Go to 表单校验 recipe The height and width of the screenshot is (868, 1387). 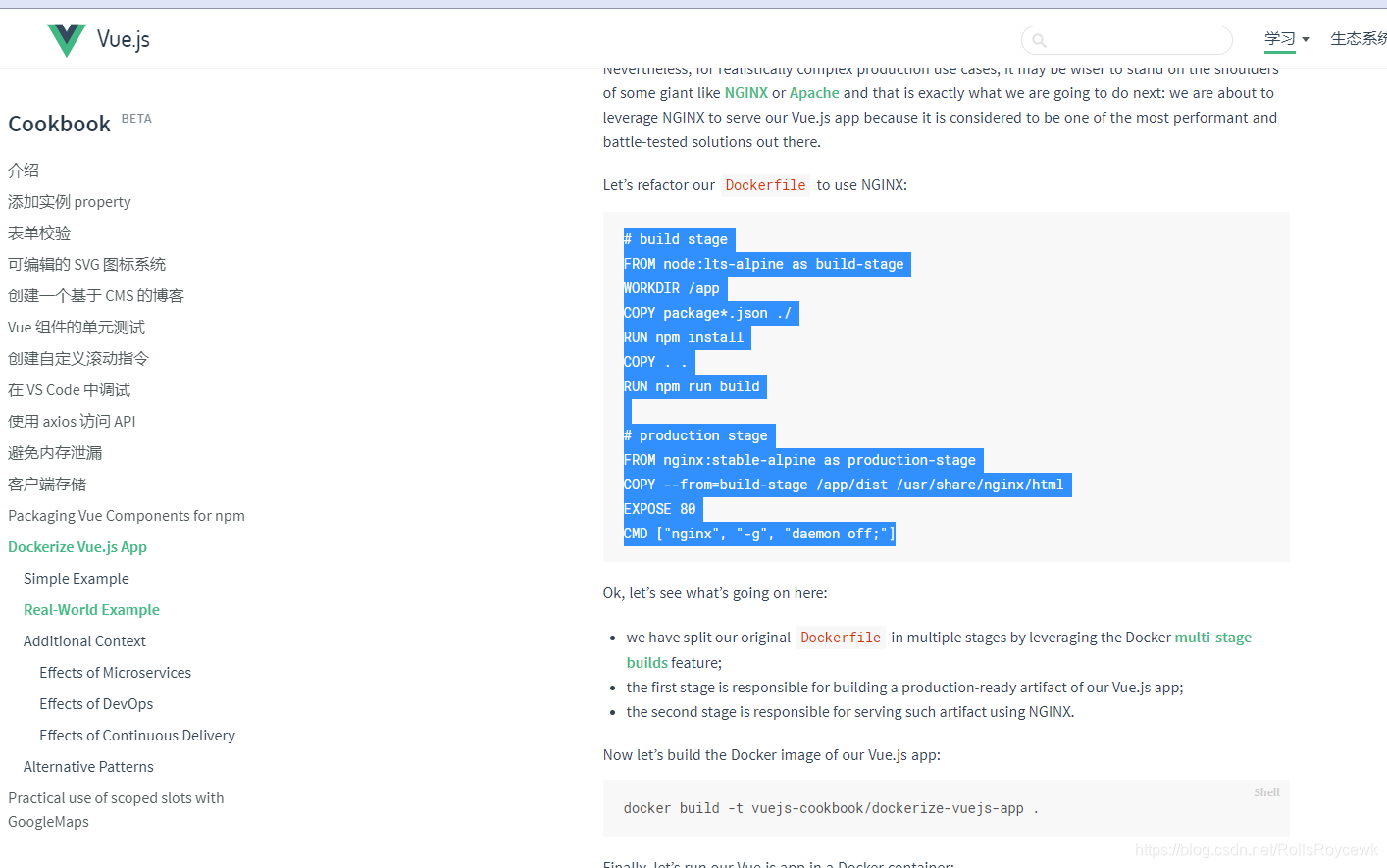click(x=39, y=233)
